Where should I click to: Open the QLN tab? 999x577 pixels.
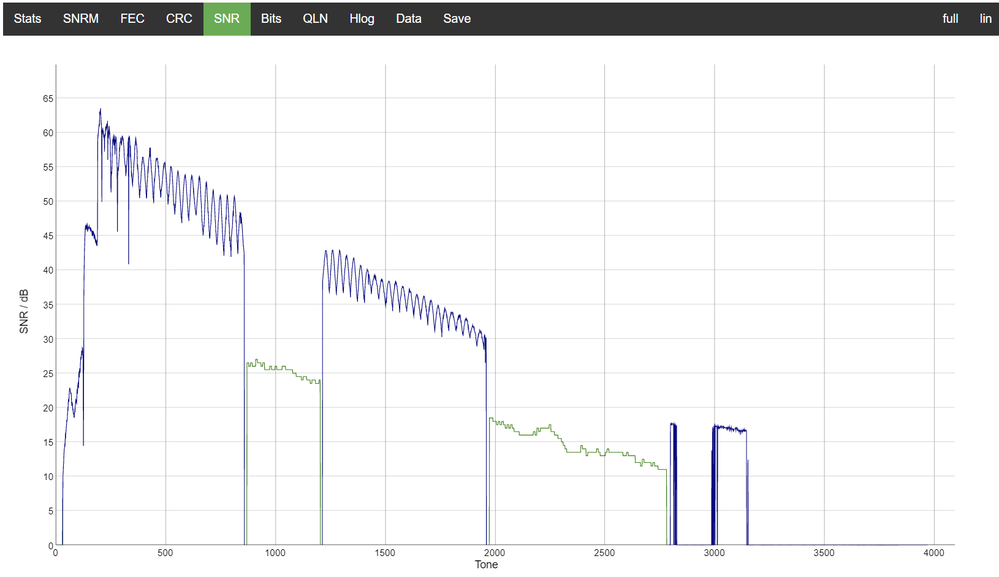(x=316, y=18)
